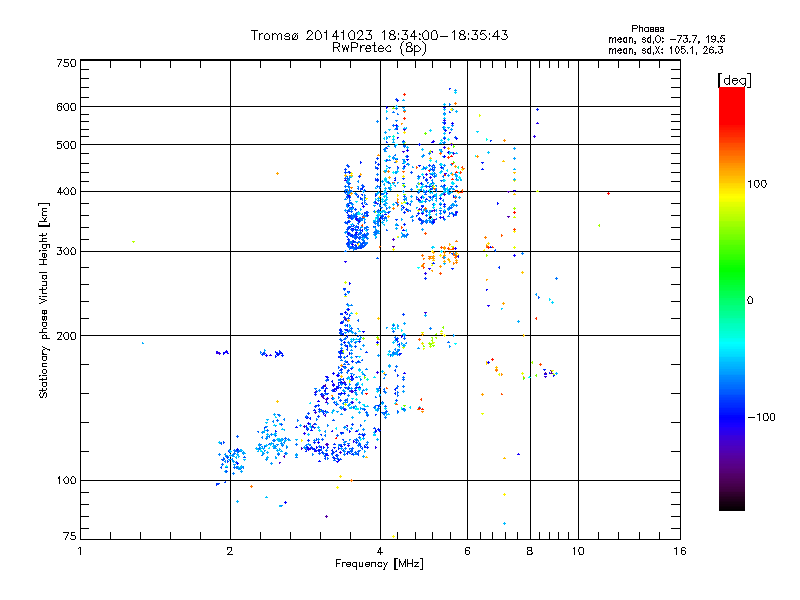The width and height of the screenshot is (800, 600).
Task: Click the '200' y-axis tick label
Action: 66,336
